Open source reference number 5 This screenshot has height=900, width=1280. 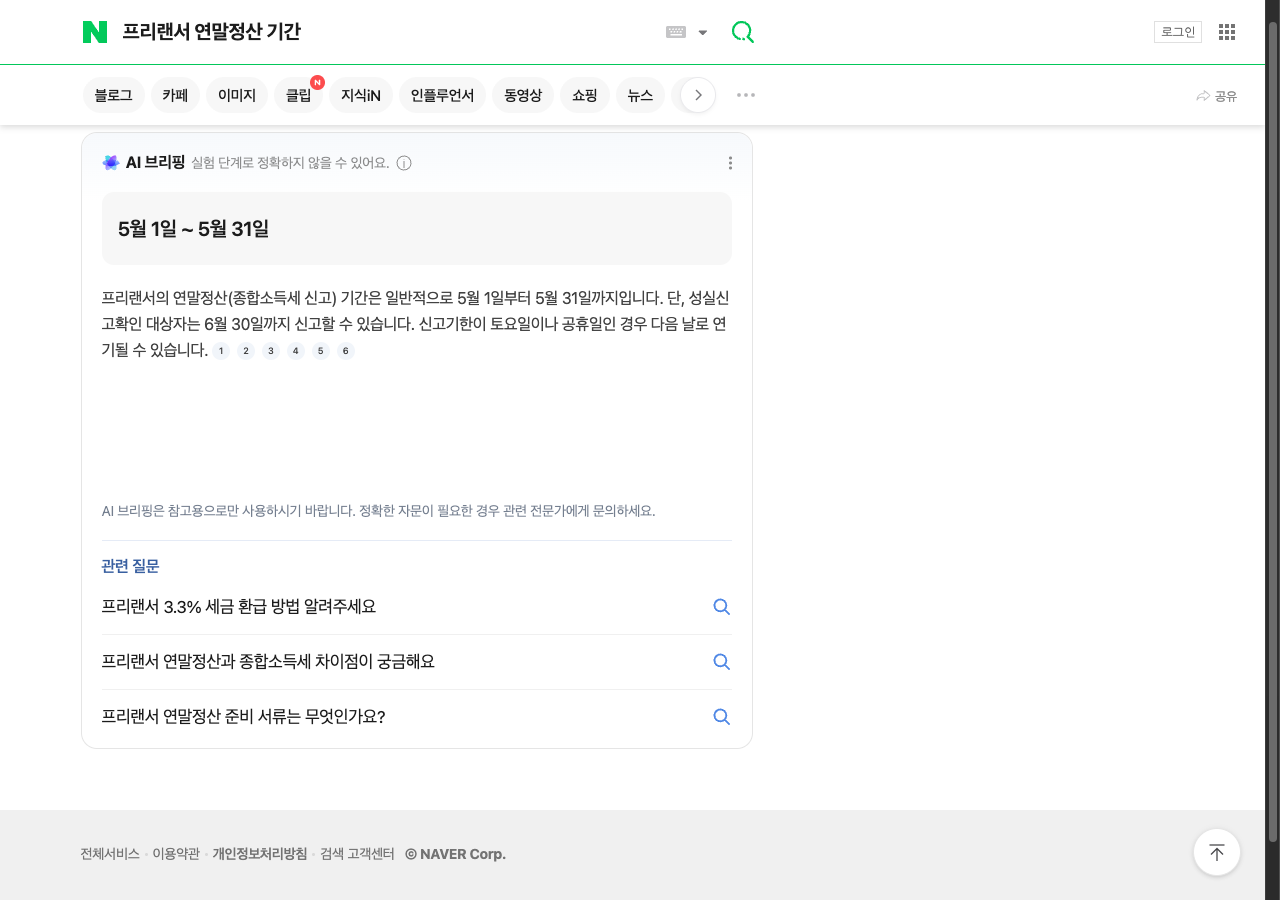(x=321, y=351)
